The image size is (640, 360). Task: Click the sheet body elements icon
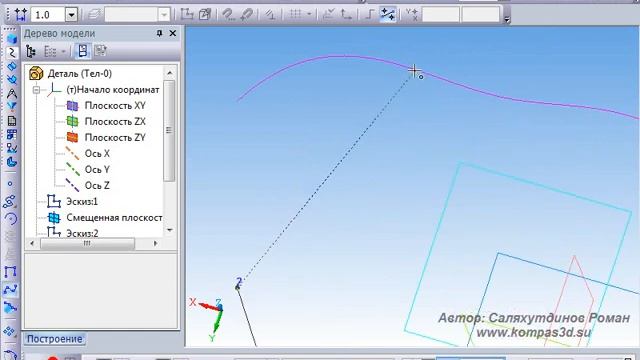click(11, 162)
